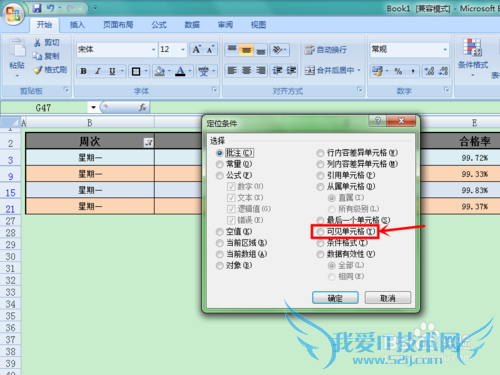The width and height of the screenshot is (500, 375).
Task: Click the Paste clipboard icon
Action: point(17,48)
